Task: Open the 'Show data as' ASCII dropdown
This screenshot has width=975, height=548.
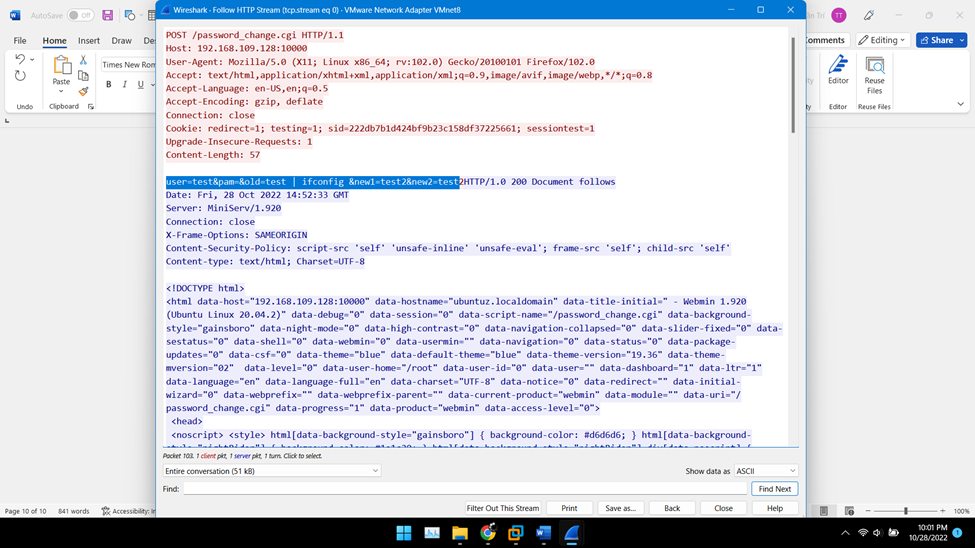Action: tap(765, 471)
